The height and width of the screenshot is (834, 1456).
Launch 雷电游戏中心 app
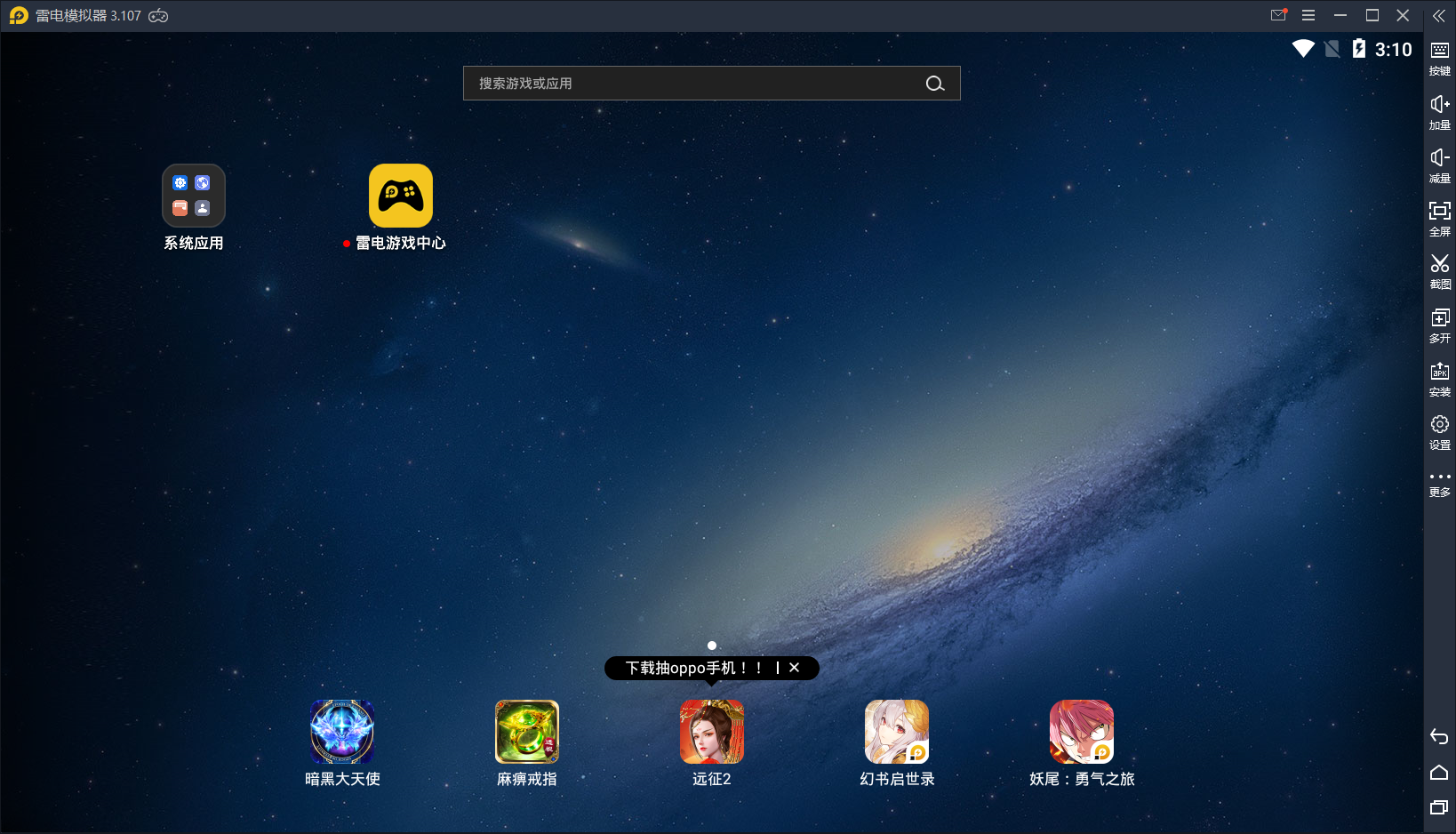pos(401,196)
